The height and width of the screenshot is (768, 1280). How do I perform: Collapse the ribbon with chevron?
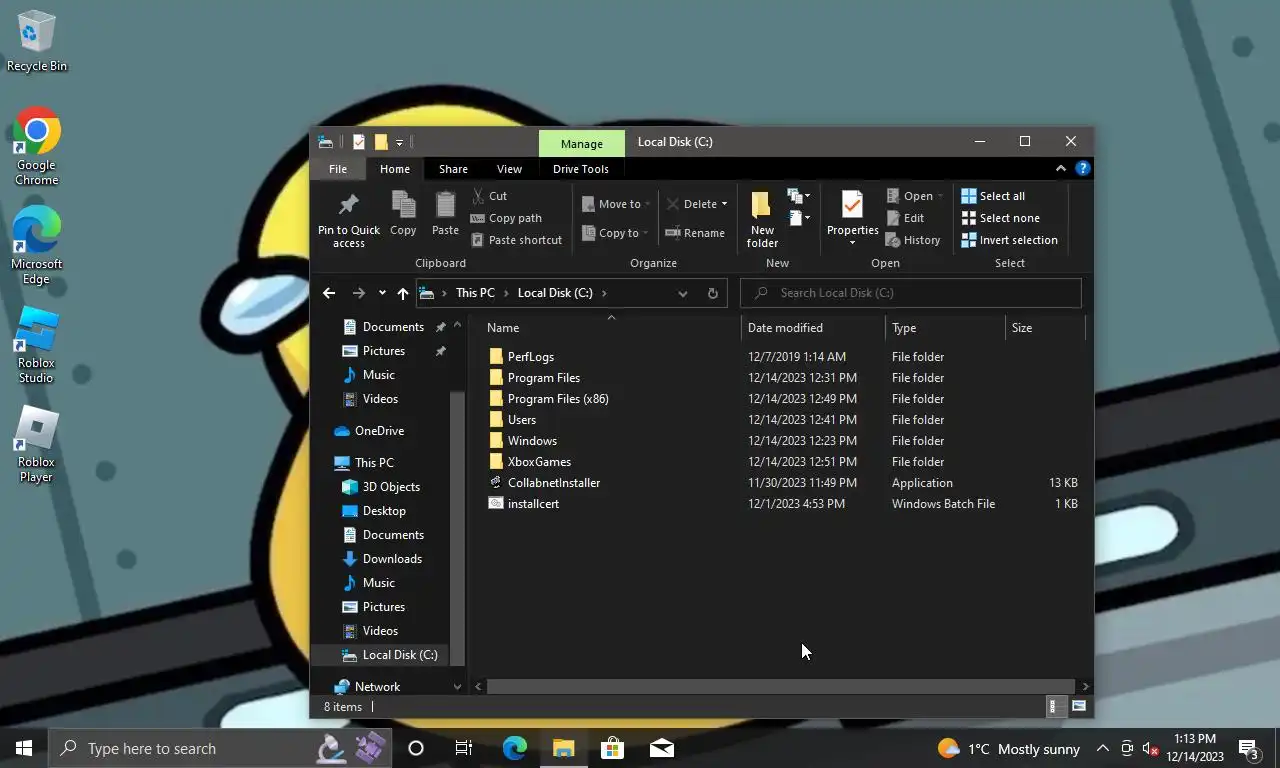point(1061,169)
